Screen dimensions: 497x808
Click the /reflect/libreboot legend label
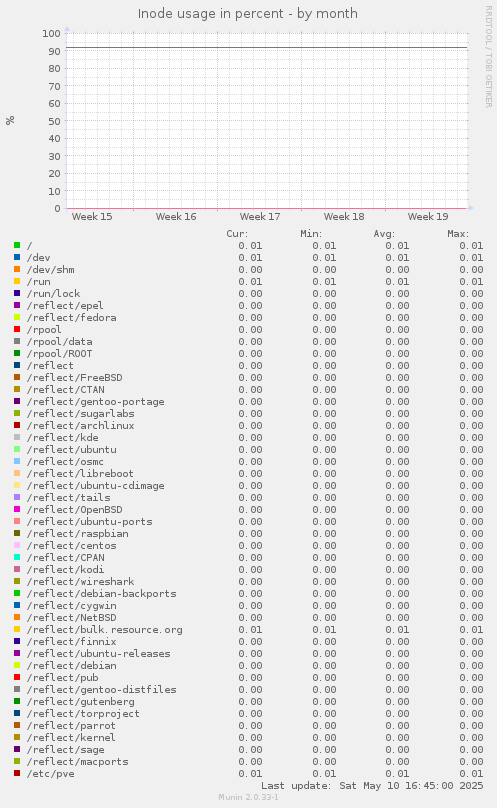pyautogui.click(x=80, y=474)
